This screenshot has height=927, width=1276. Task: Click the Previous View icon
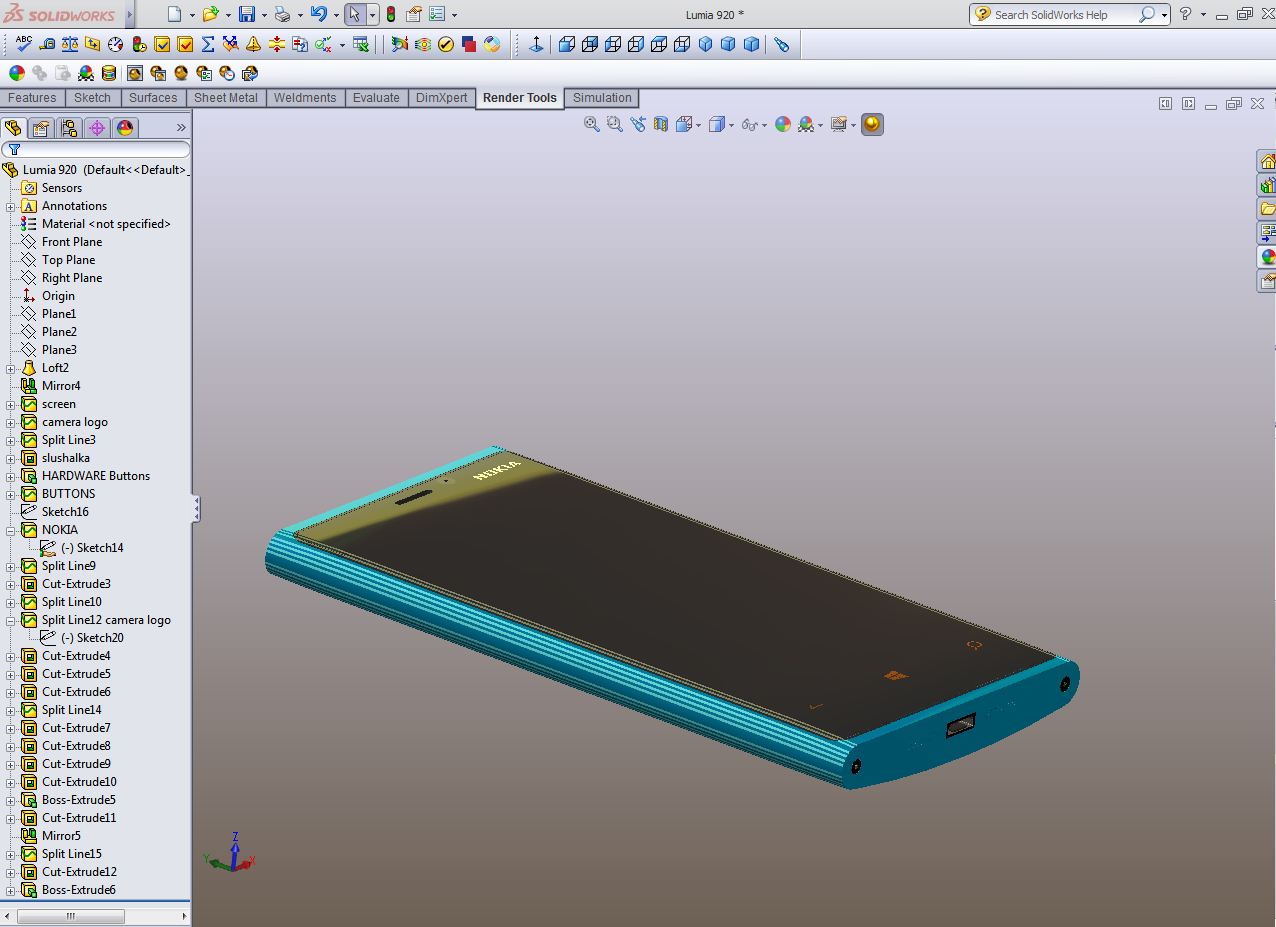click(638, 124)
